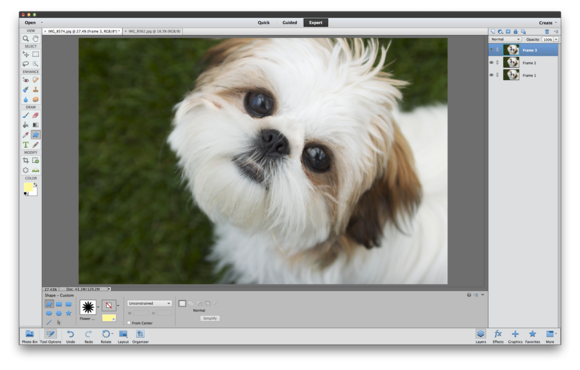580x370 pixels.
Task: Select the Type tool
Action: (x=26, y=145)
